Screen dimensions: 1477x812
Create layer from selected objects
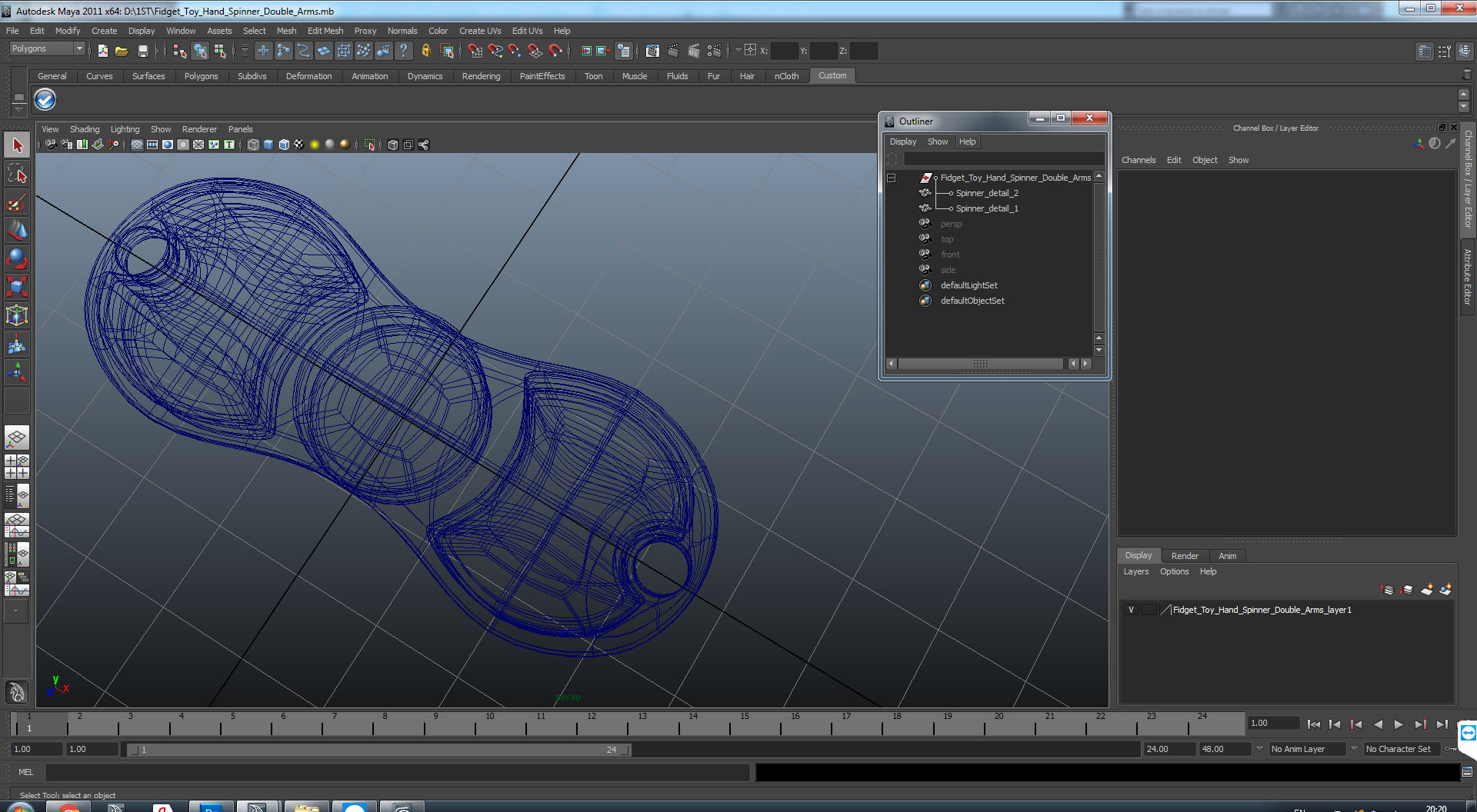point(1445,590)
